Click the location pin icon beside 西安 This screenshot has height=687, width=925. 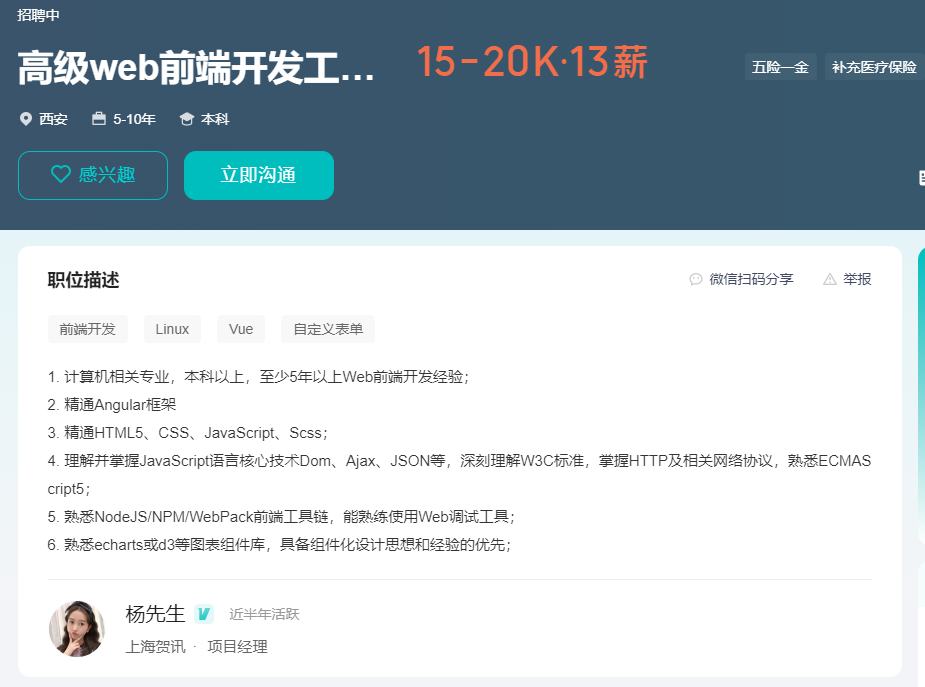click(27, 118)
